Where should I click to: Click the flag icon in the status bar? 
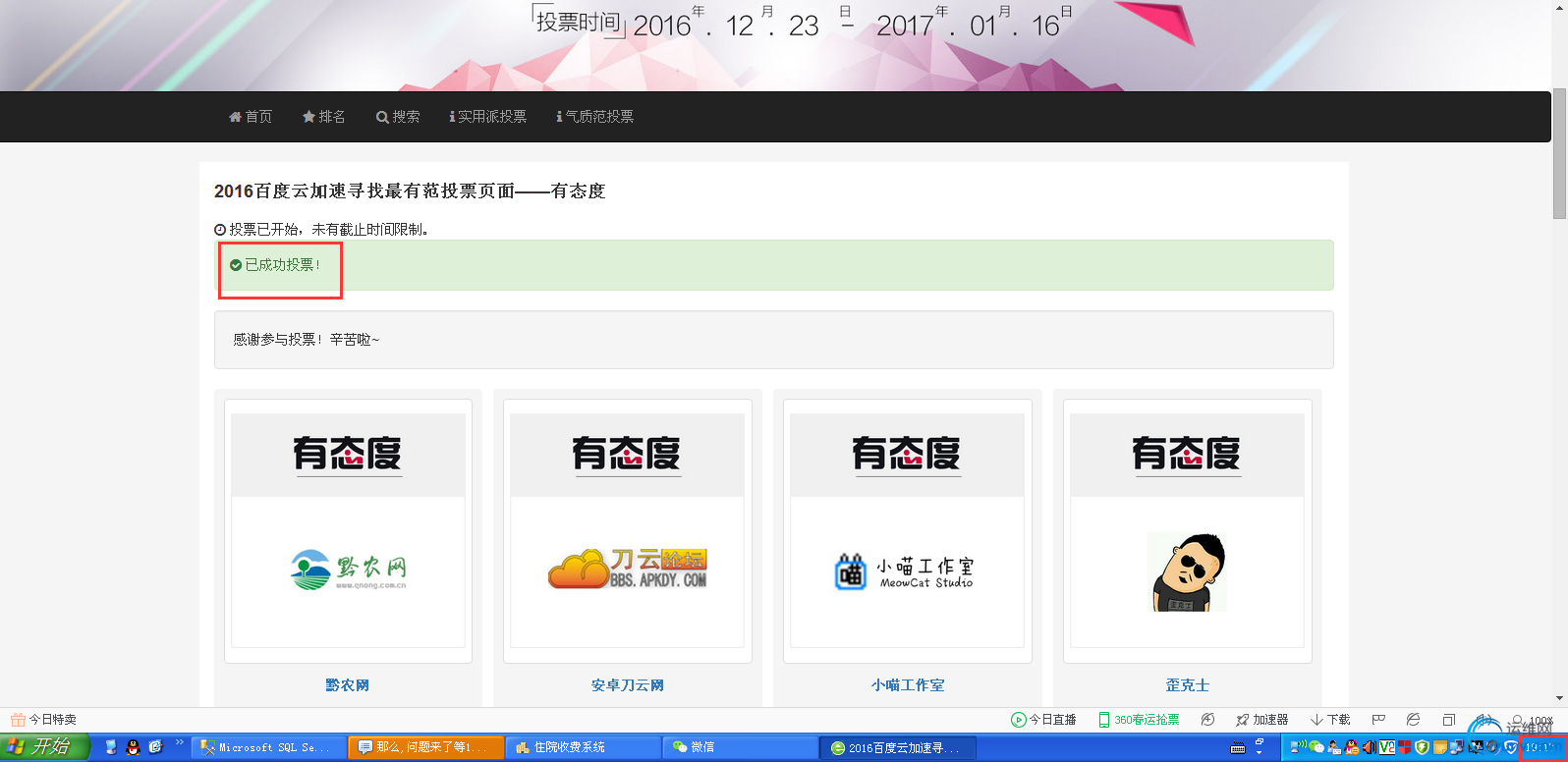[1378, 720]
